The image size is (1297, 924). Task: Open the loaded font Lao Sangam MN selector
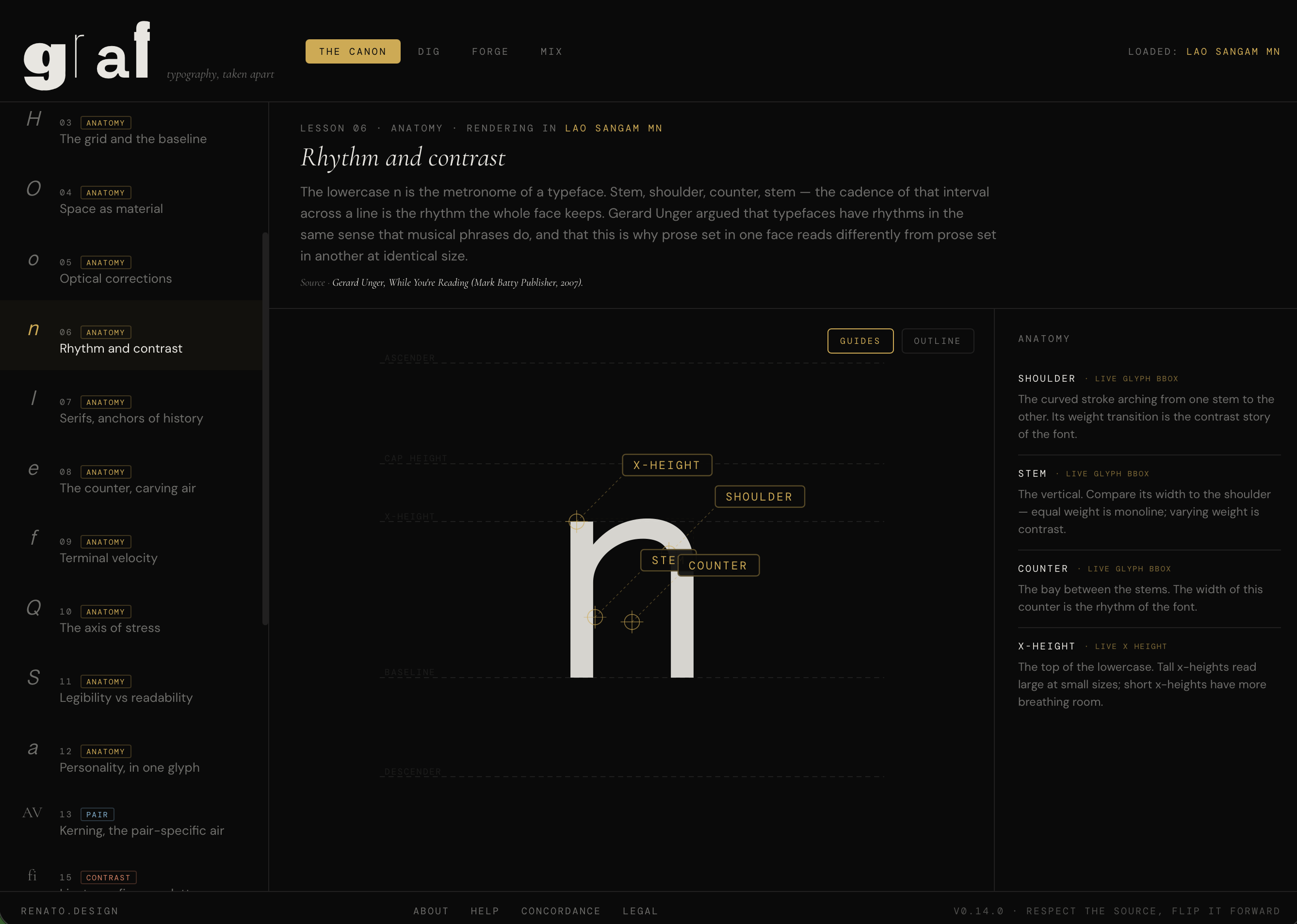[x=1232, y=51]
